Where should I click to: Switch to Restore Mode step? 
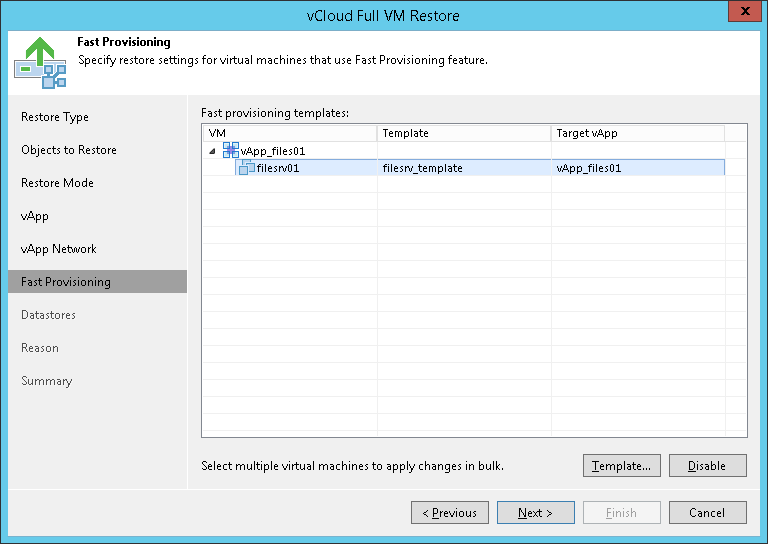point(57,183)
